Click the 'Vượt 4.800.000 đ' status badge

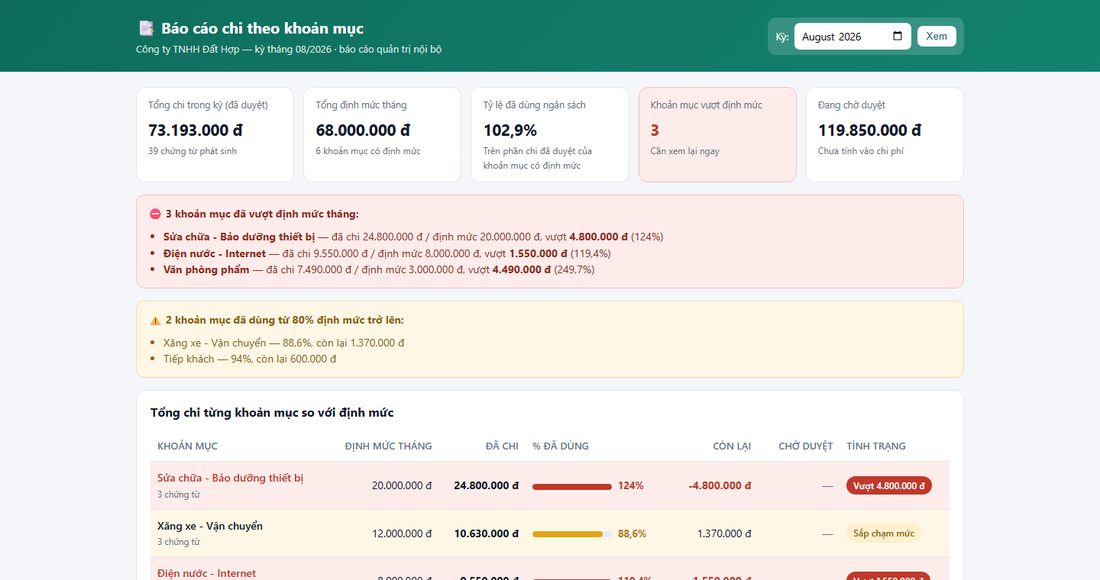pyautogui.click(x=889, y=486)
